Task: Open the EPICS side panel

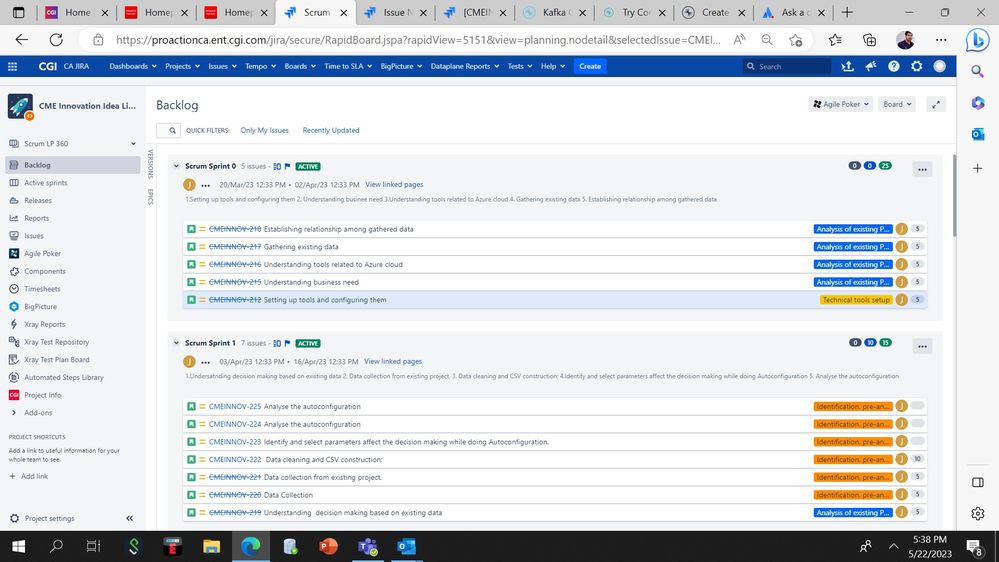Action: tap(150, 197)
